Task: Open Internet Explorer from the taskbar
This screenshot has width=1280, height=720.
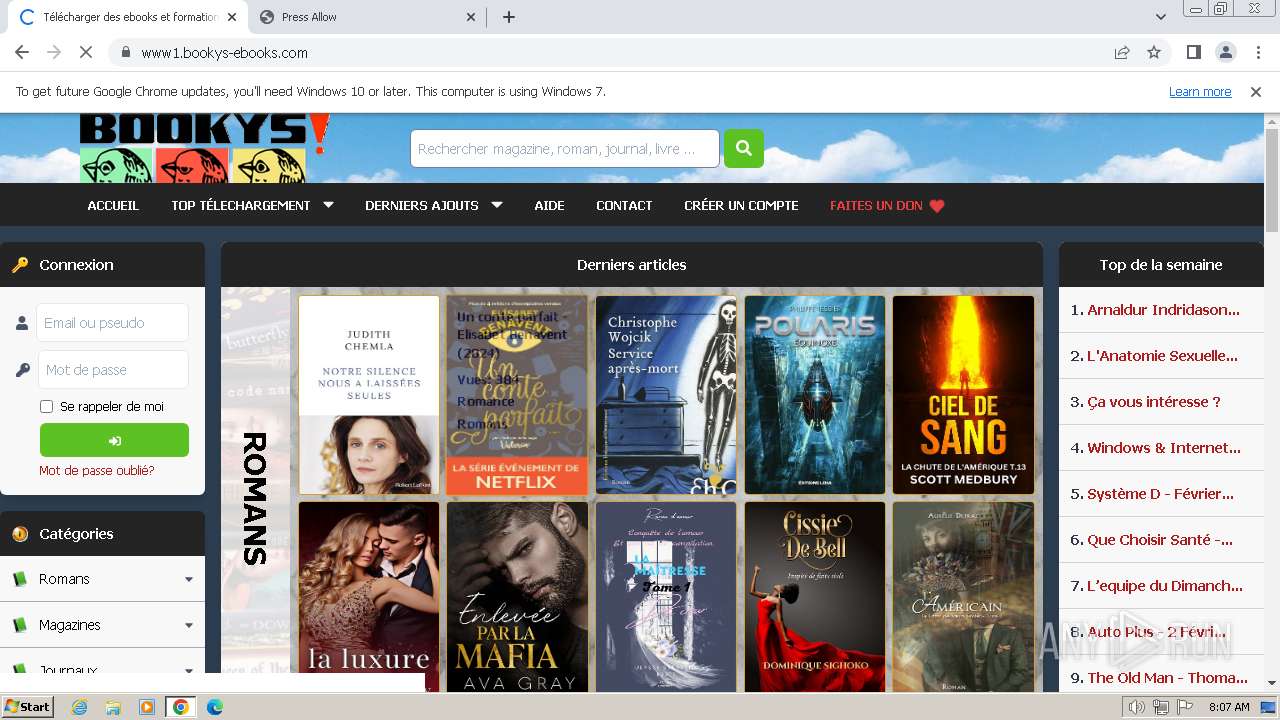Action: coord(80,707)
